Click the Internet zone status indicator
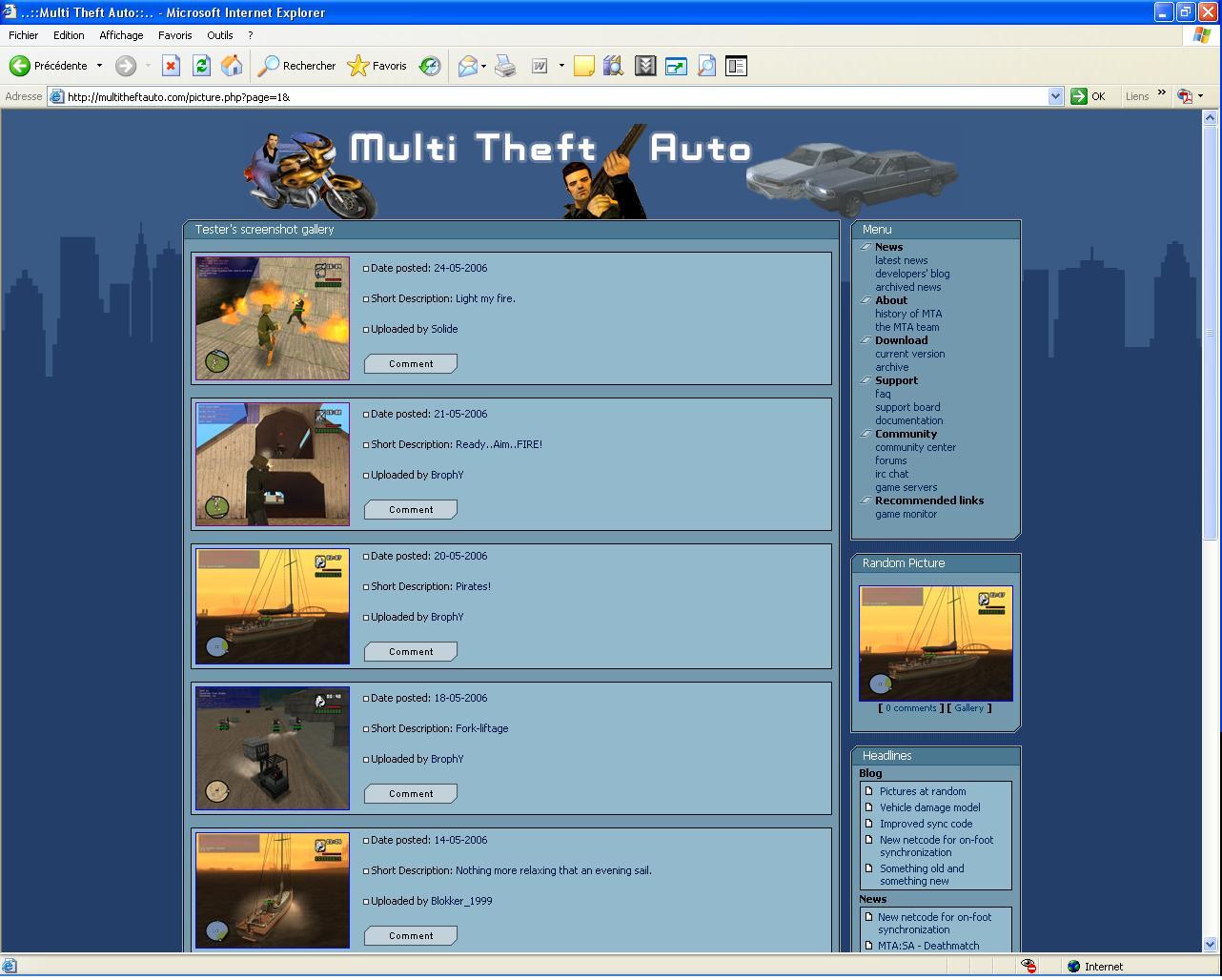1222x980 pixels. pyautogui.click(x=1095, y=966)
